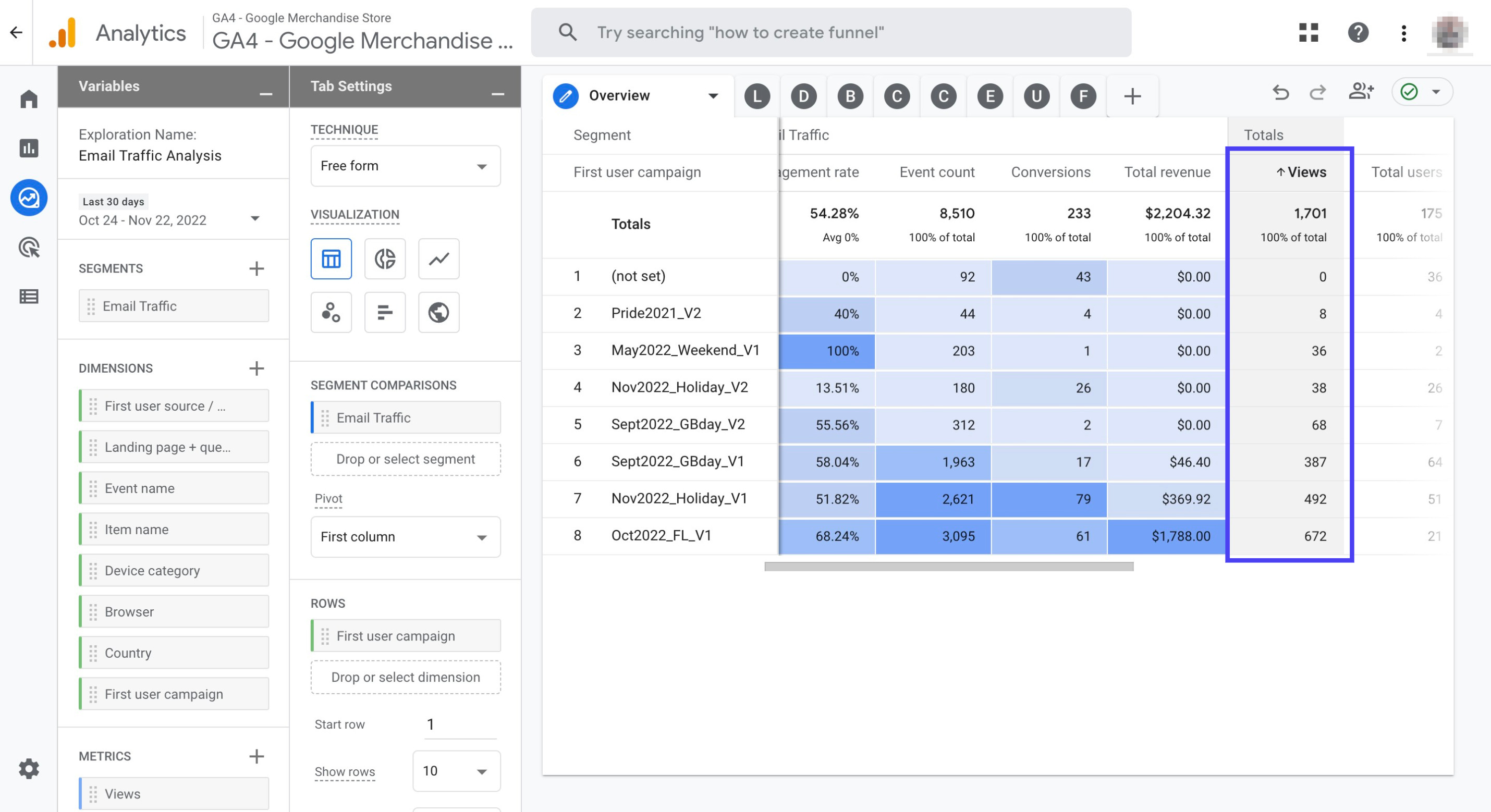This screenshot has width=1491, height=812.
Task: Add a new metric with plus
Action: (256, 756)
